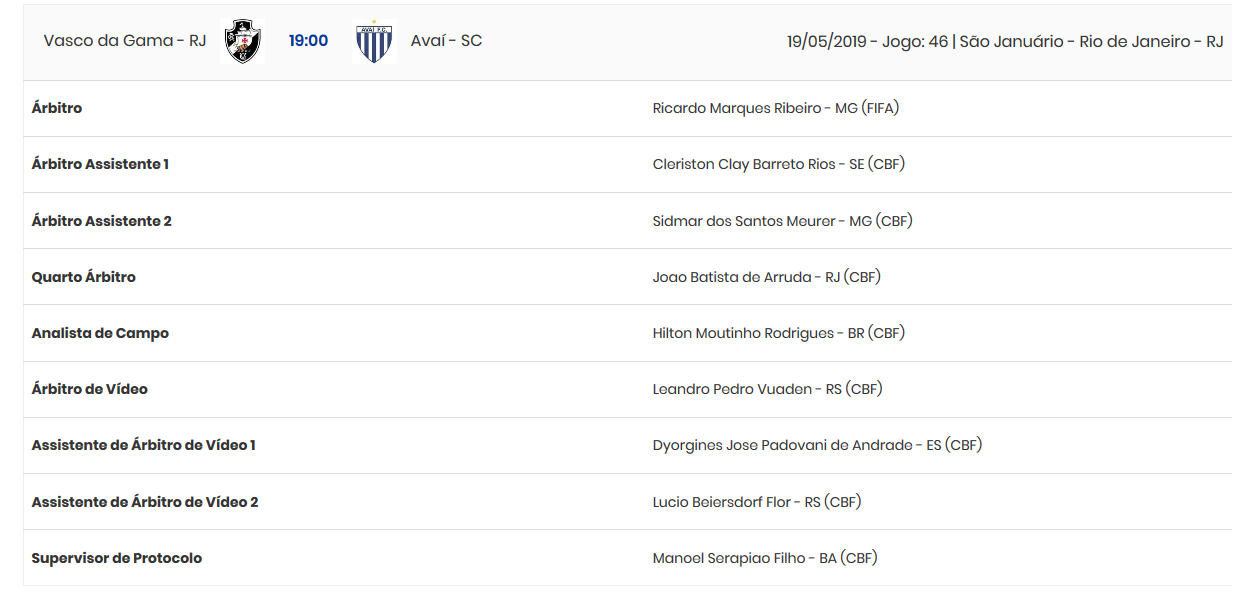1243x593 pixels.
Task: Click the Vasco da Gama club crest
Action: coord(243,41)
